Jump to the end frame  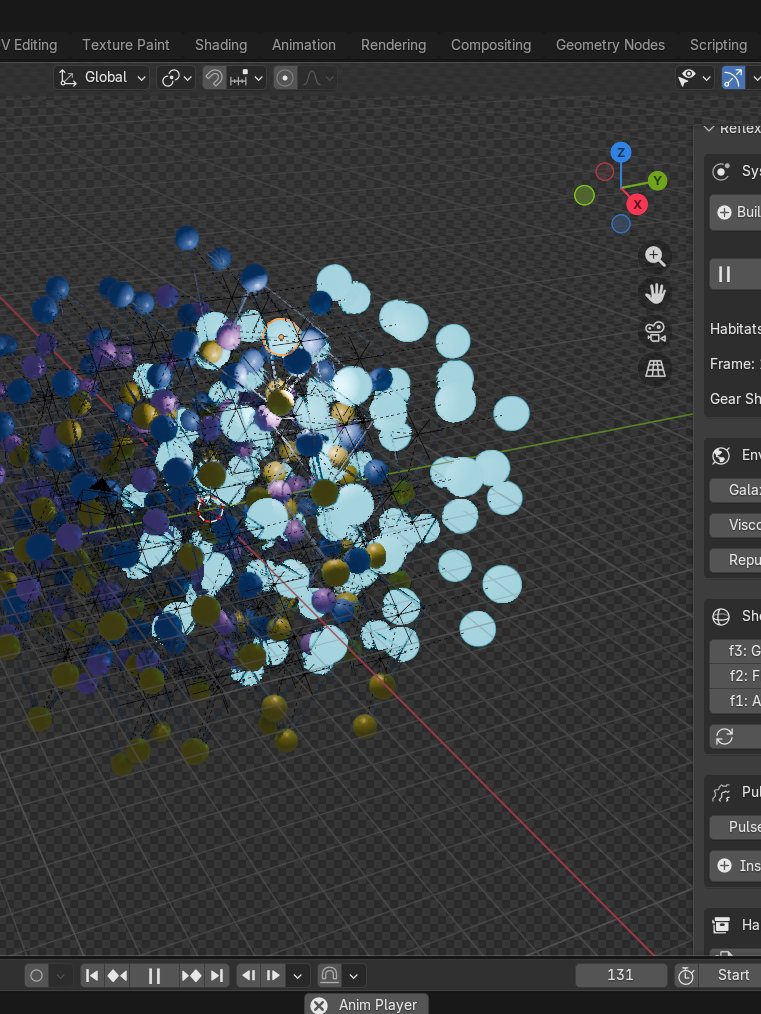pos(217,976)
